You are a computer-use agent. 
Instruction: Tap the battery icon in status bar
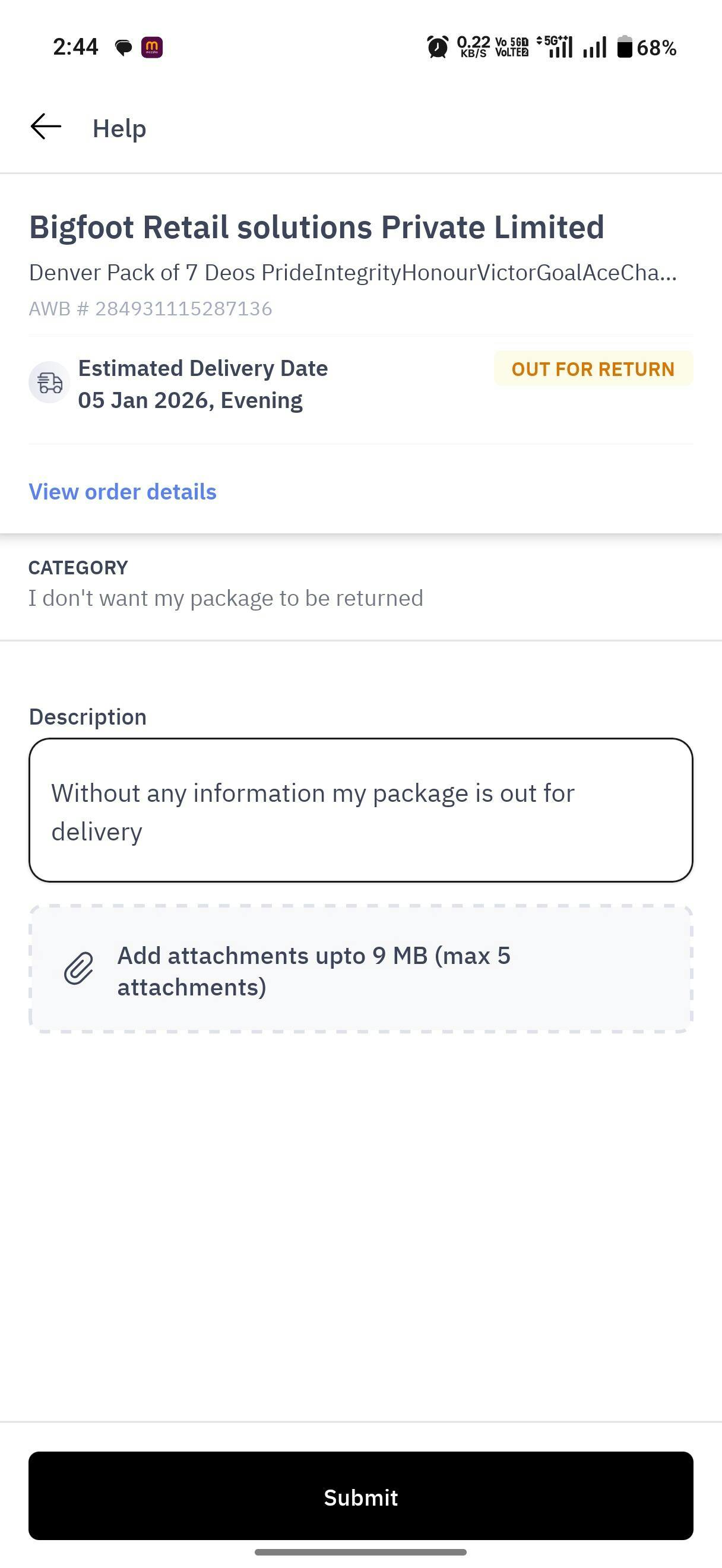[x=625, y=47]
